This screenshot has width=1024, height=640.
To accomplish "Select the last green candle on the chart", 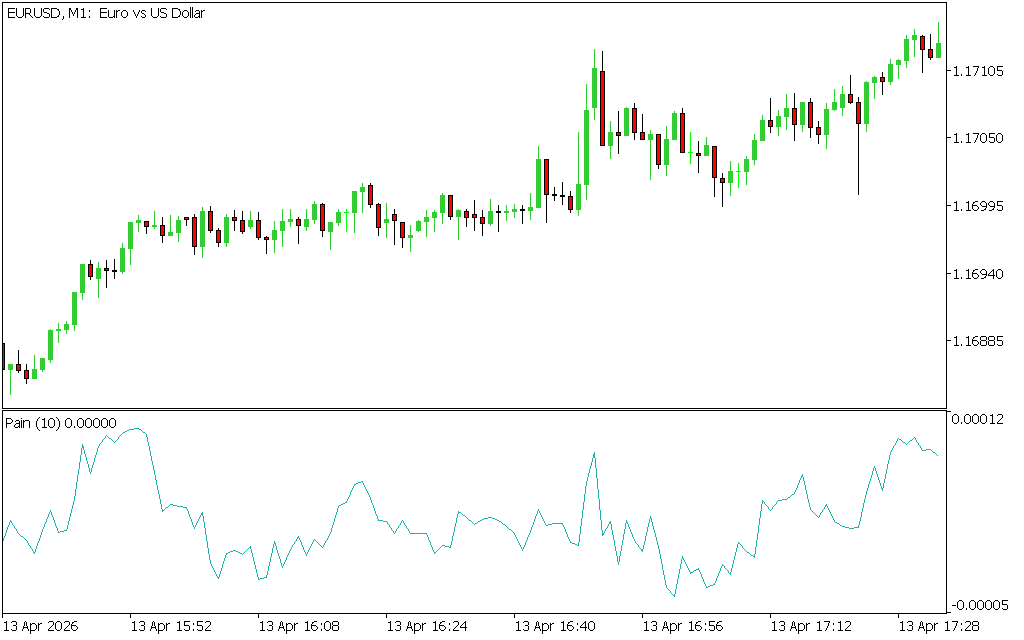I will pyautogui.click(x=938, y=49).
